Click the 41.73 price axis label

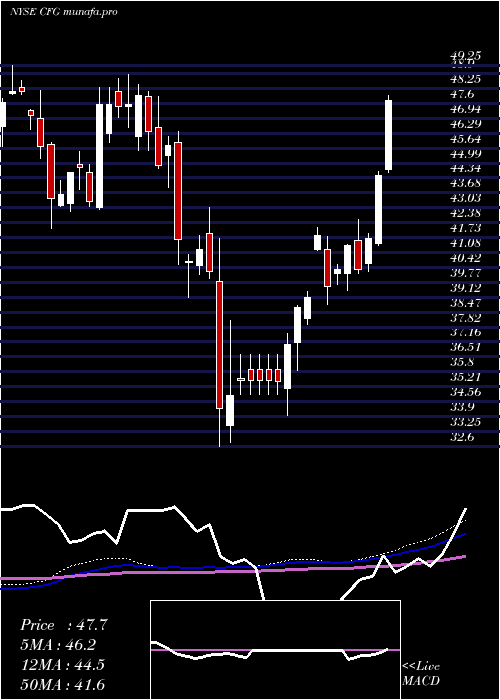click(466, 228)
